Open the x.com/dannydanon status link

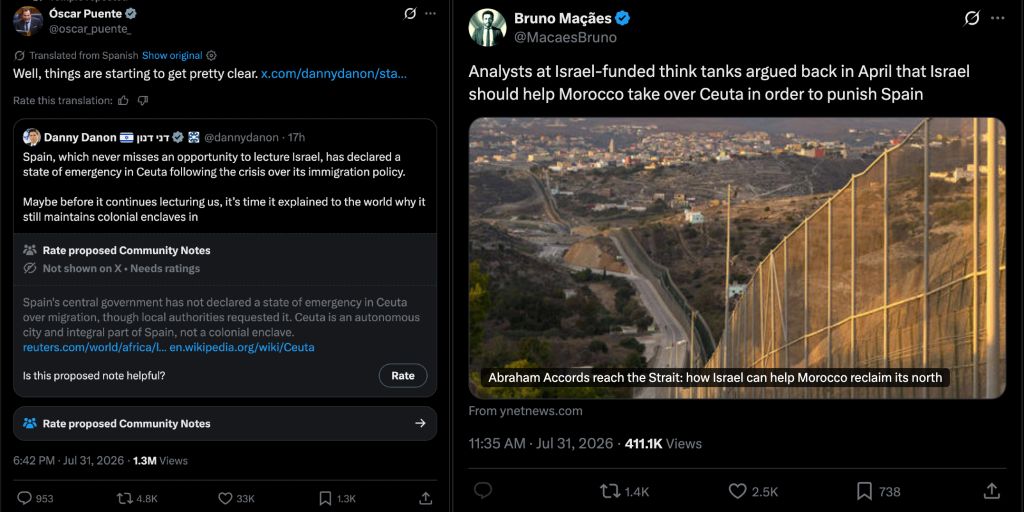334,74
